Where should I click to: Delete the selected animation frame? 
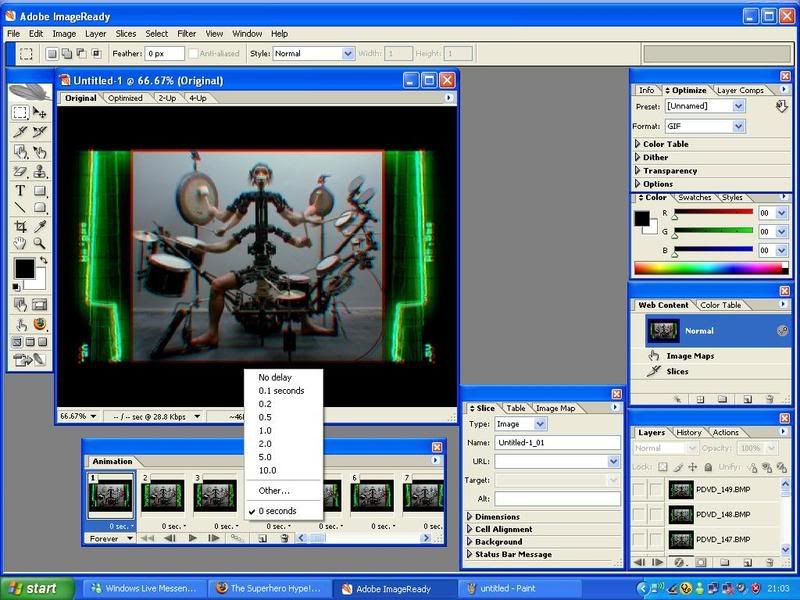click(285, 538)
